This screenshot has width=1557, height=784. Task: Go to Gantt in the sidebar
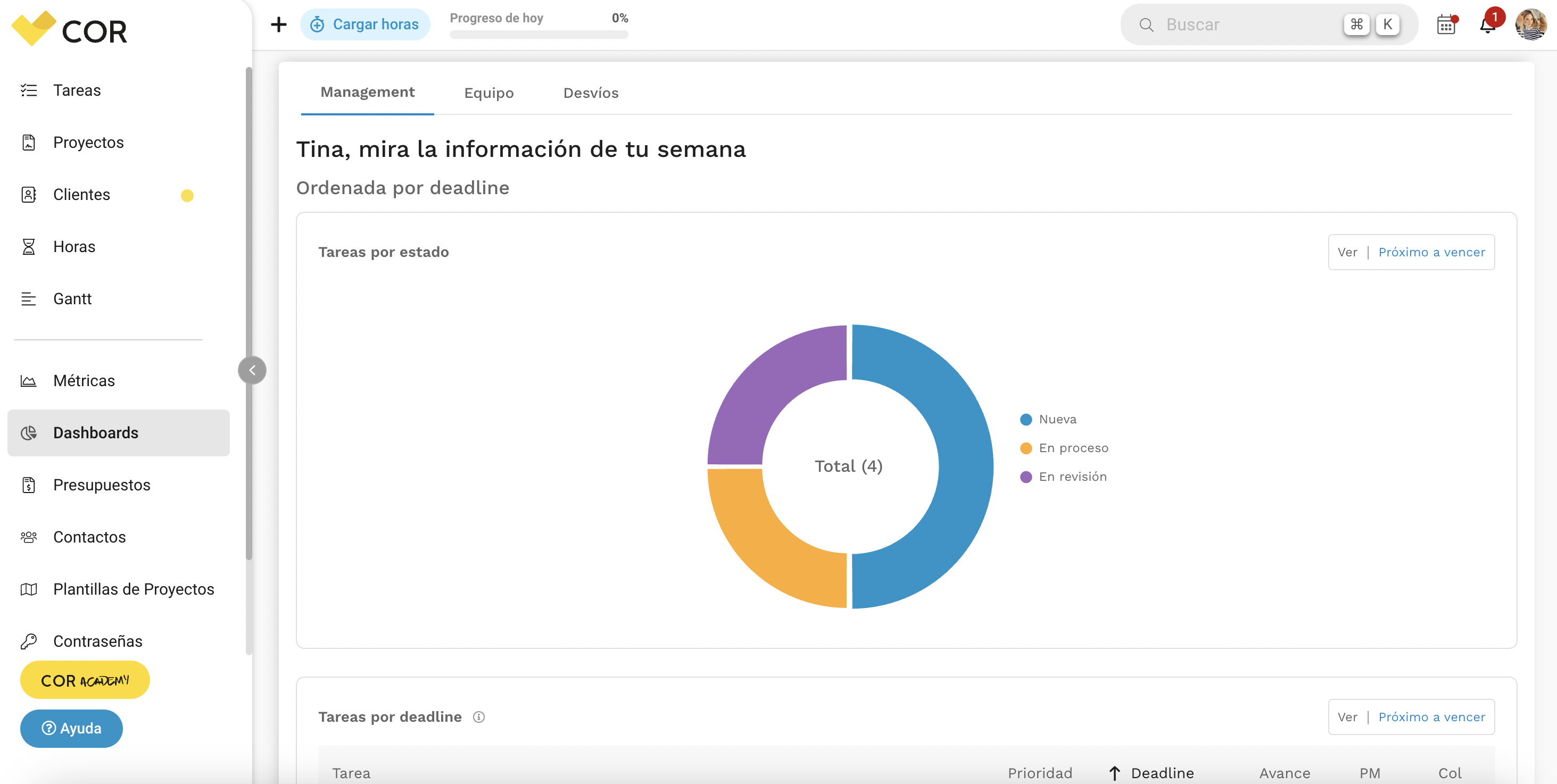(119, 299)
